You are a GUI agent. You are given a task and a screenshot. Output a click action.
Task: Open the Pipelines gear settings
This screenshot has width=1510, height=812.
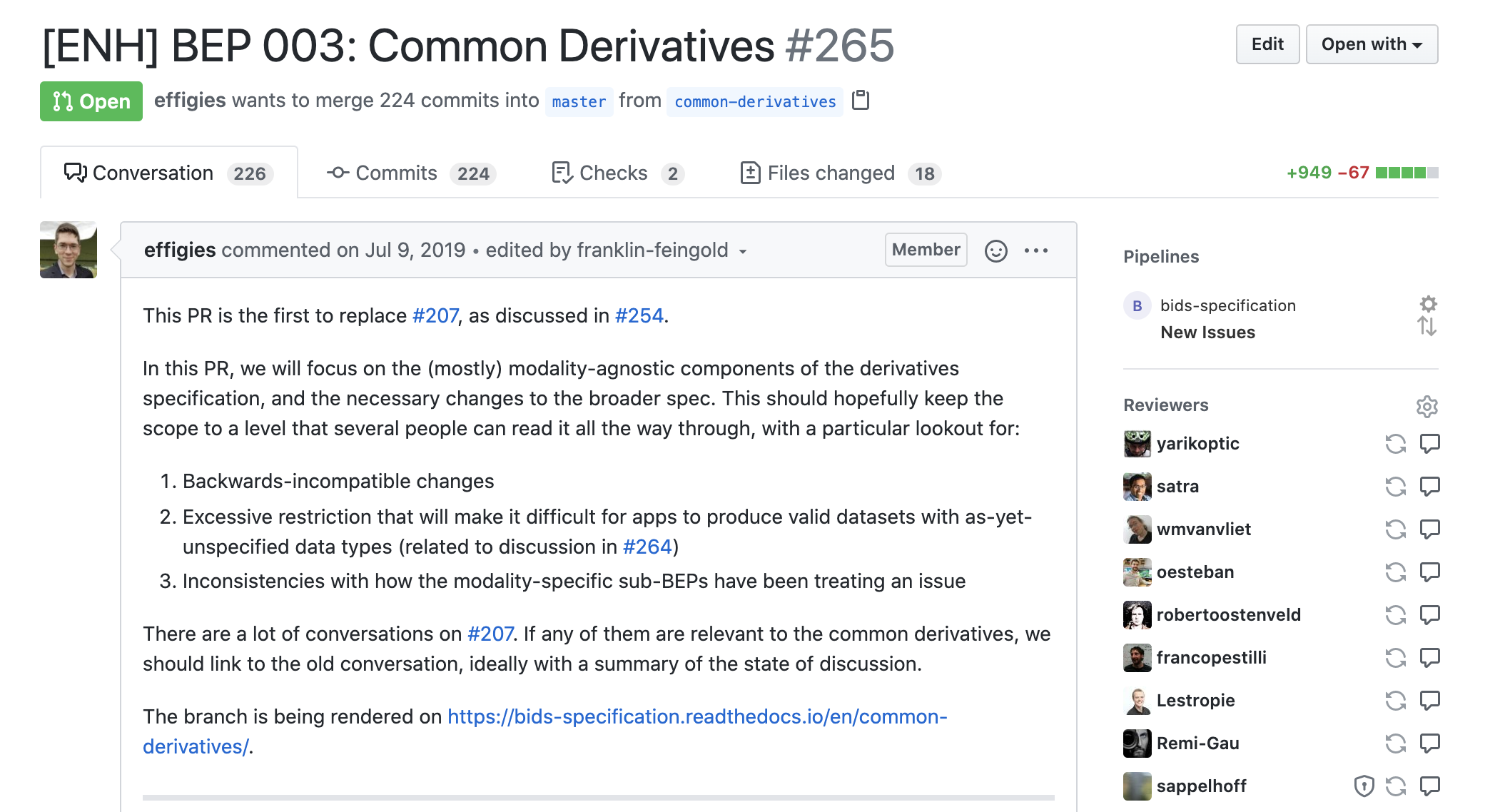coord(1428,304)
